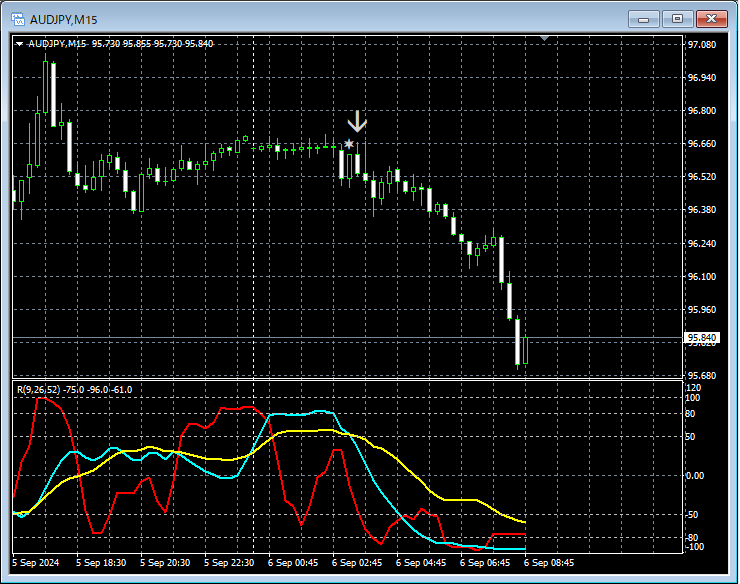Click the -100 level on indicator scale
Image resolution: width=740 pixels, height=584 pixels.
point(695,547)
